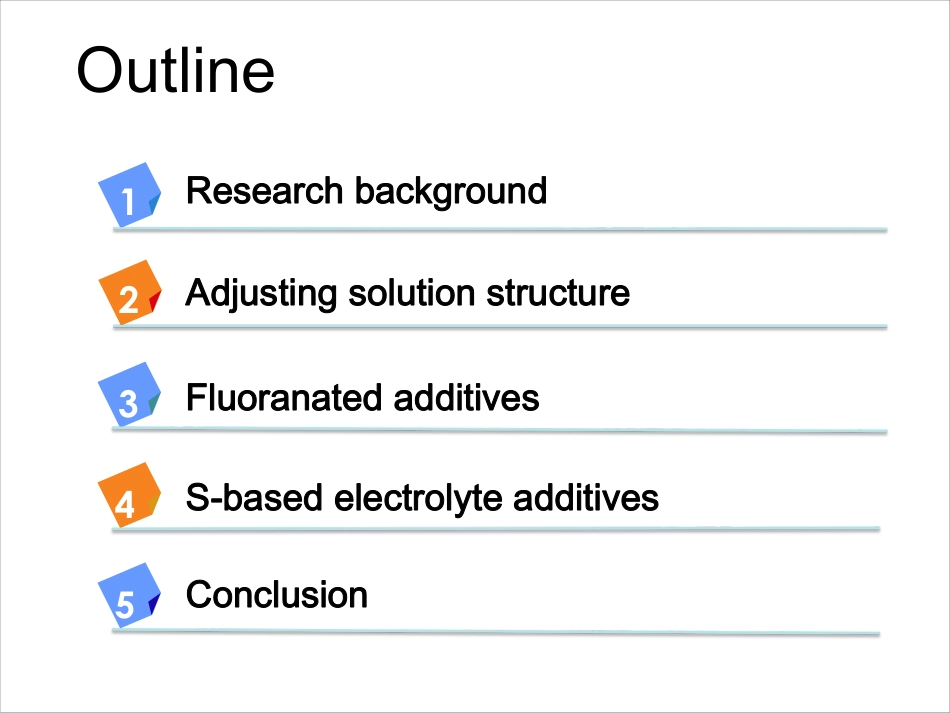Click the divider line under Adjusting solution structure
This screenshot has width=950, height=713.
coord(500,327)
